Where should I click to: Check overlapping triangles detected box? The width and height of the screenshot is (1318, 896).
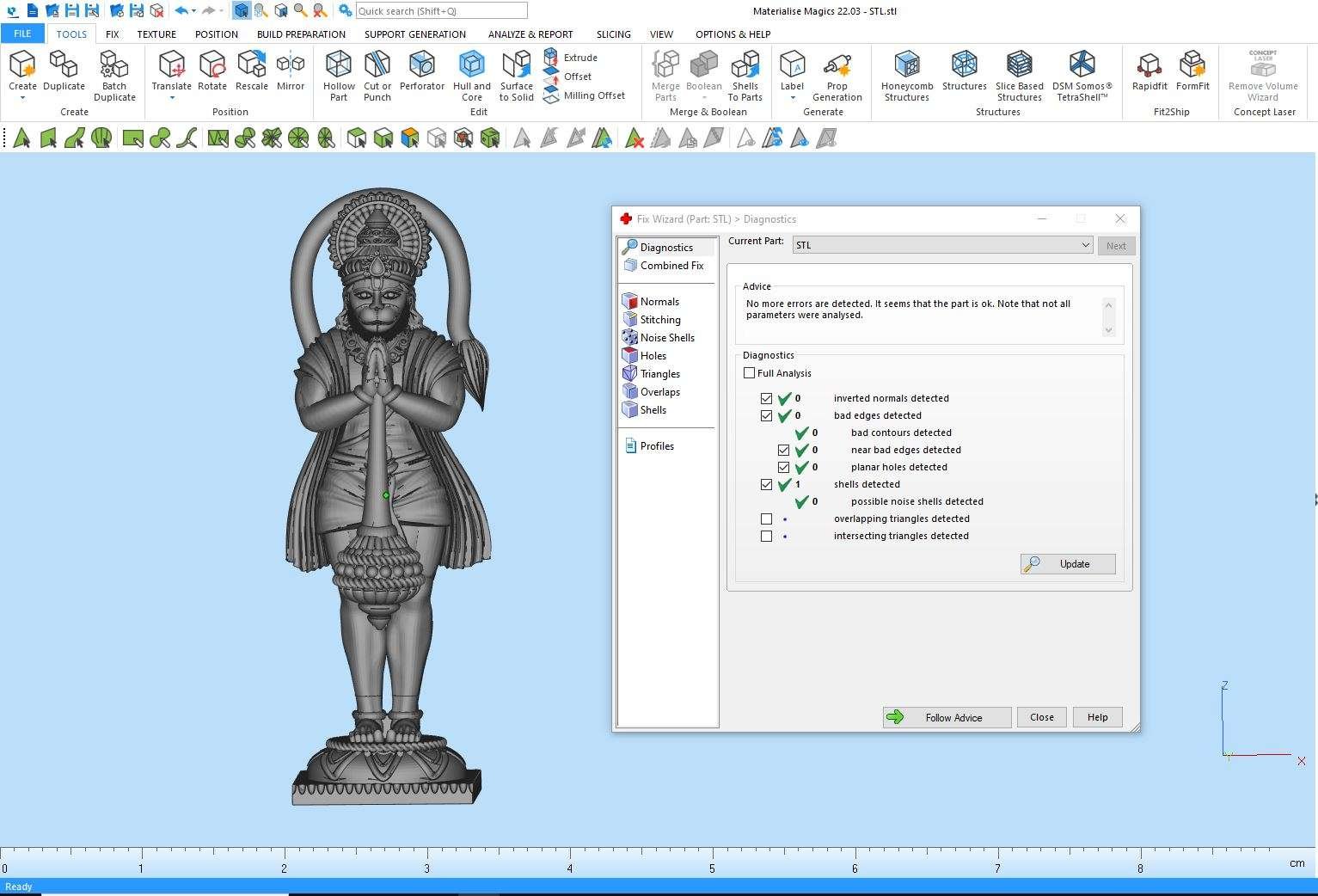pyautogui.click(x=767, y=519)
